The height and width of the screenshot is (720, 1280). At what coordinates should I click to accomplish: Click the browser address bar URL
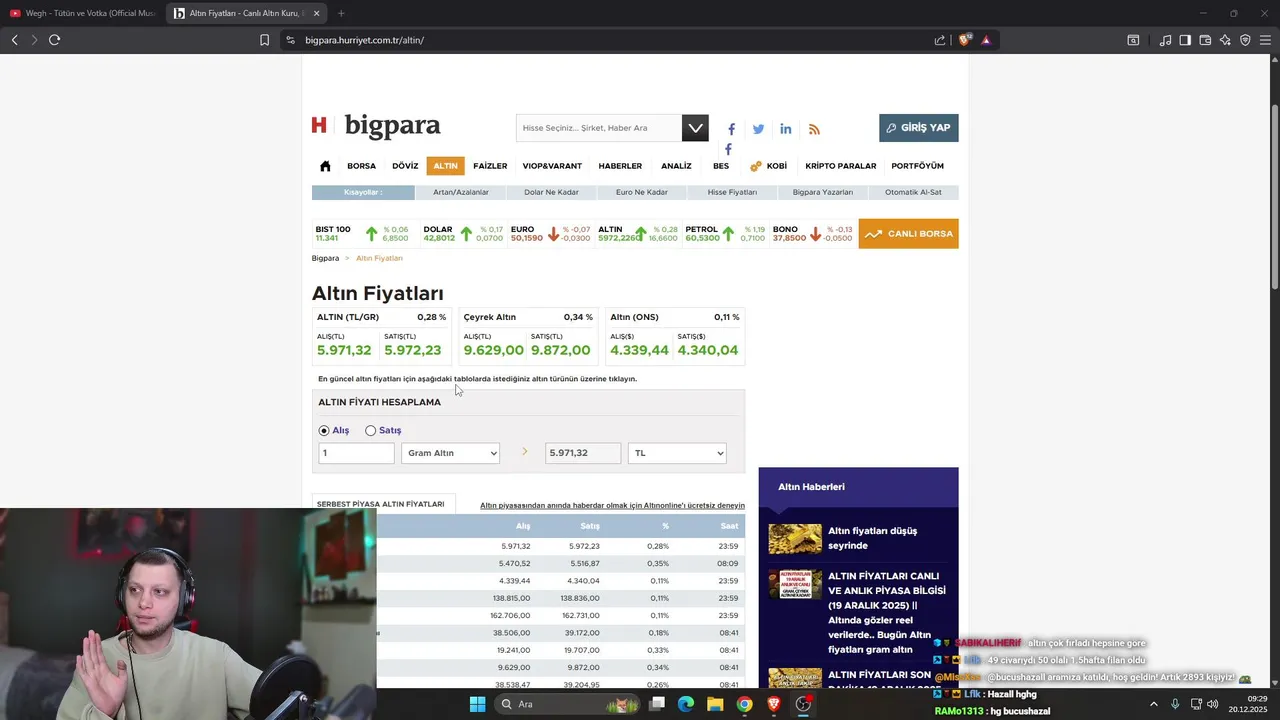(365, 40)
